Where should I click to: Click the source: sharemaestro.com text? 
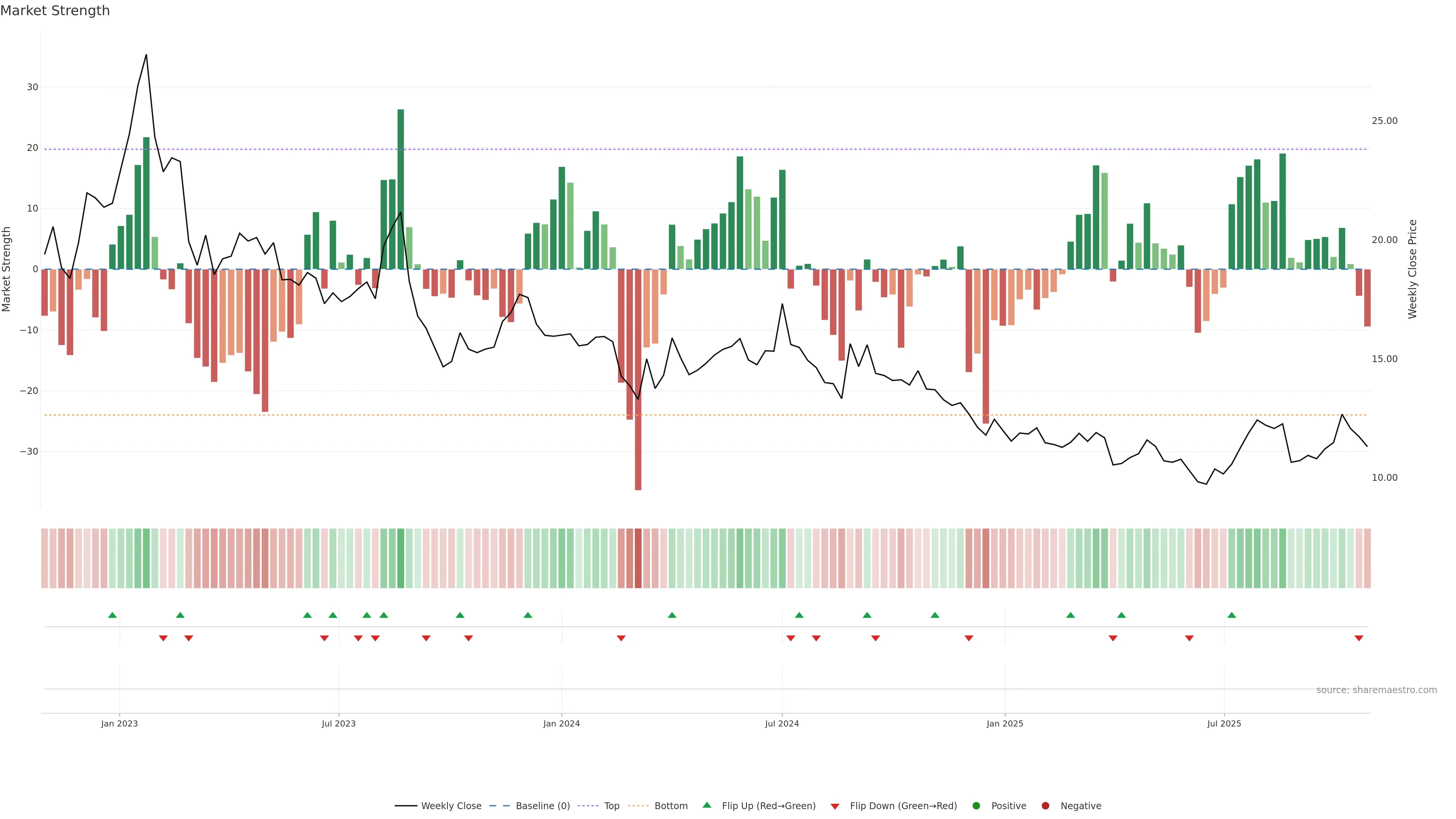click(x=1376, y=690)
